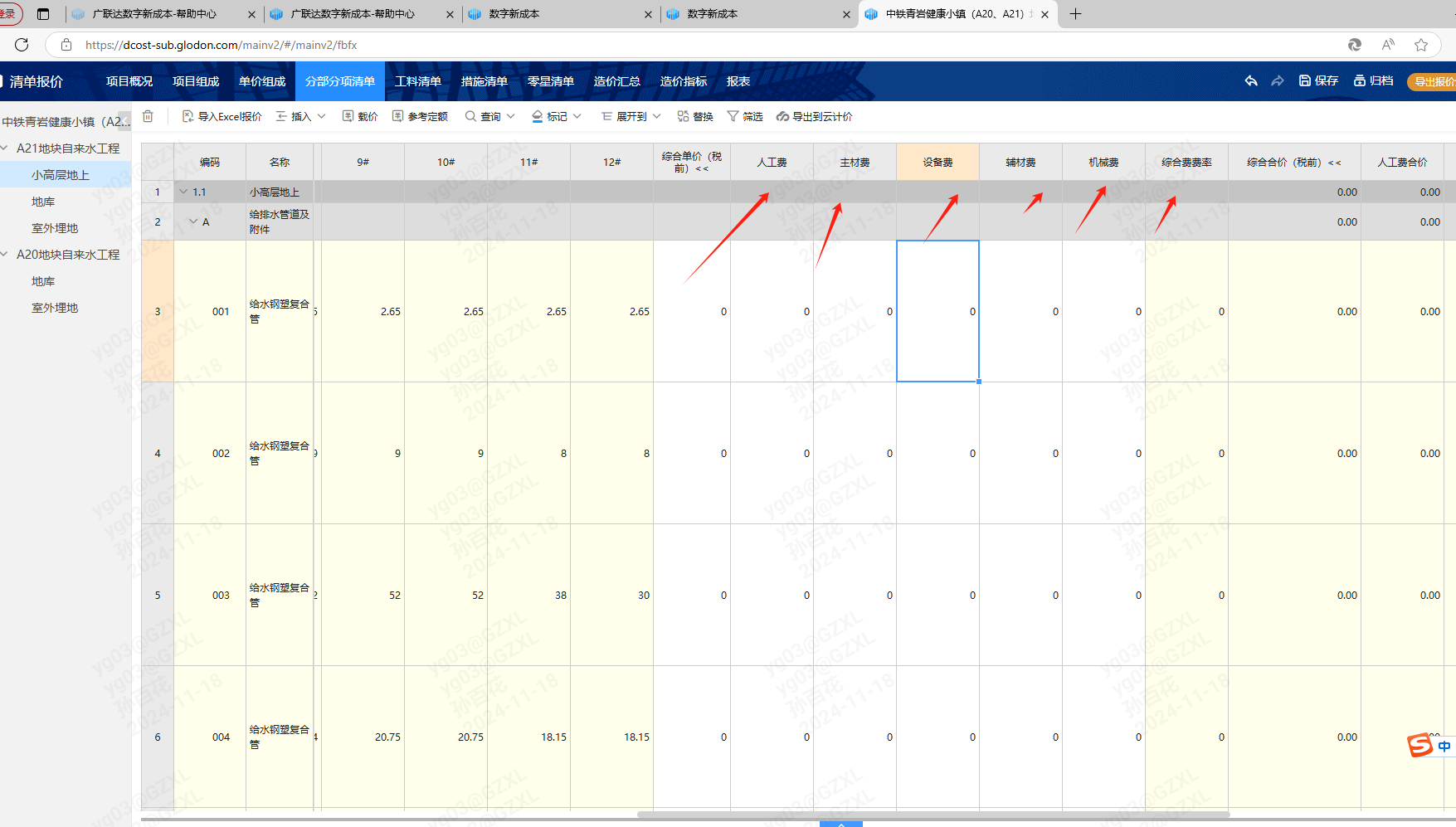
Task: Click the 载价 load price tool
Action: pyautogui.click(x=360, y=116)
